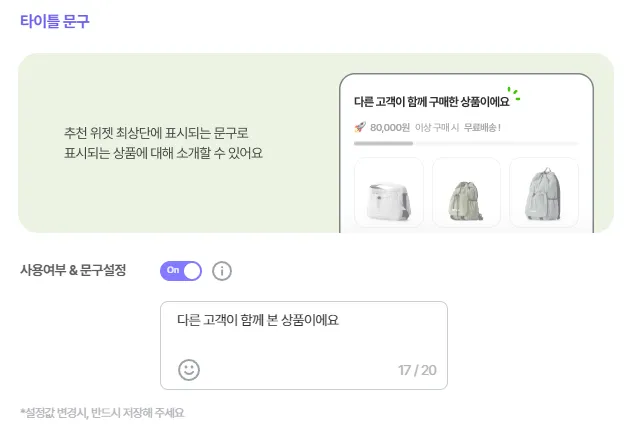Click the green sparkle icon by preview title

(x=514, y=95)
